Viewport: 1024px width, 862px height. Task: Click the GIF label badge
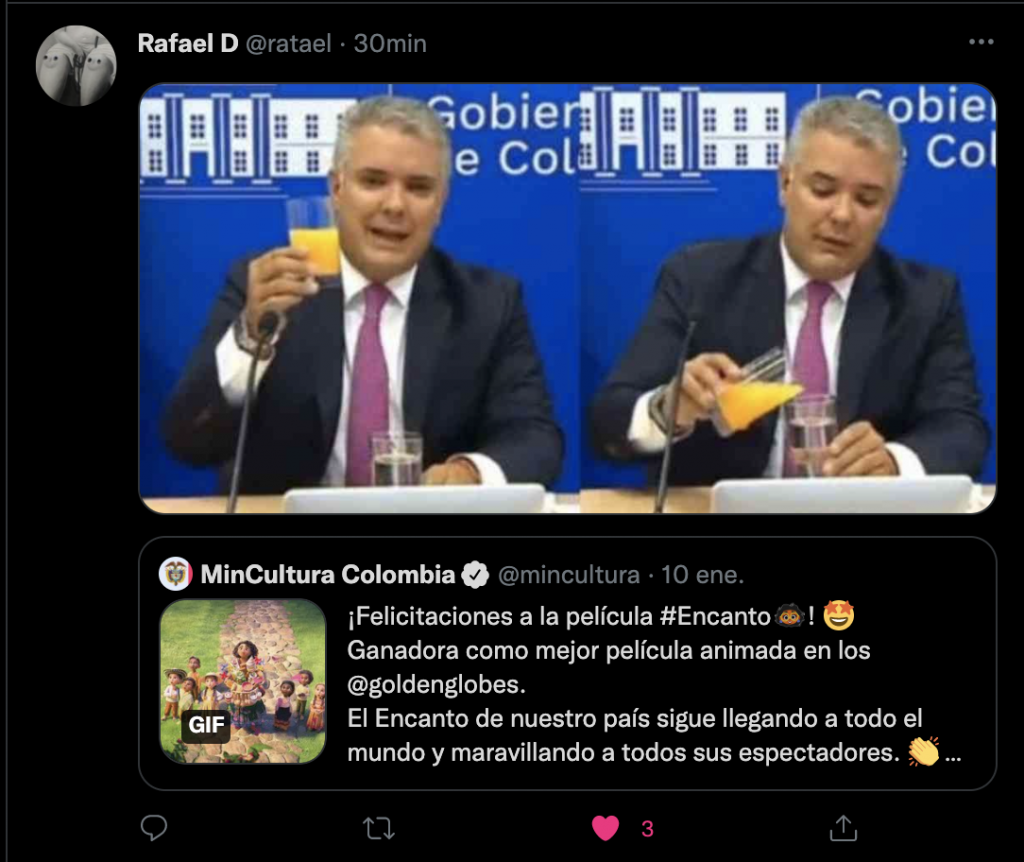[x=206, y=725]
